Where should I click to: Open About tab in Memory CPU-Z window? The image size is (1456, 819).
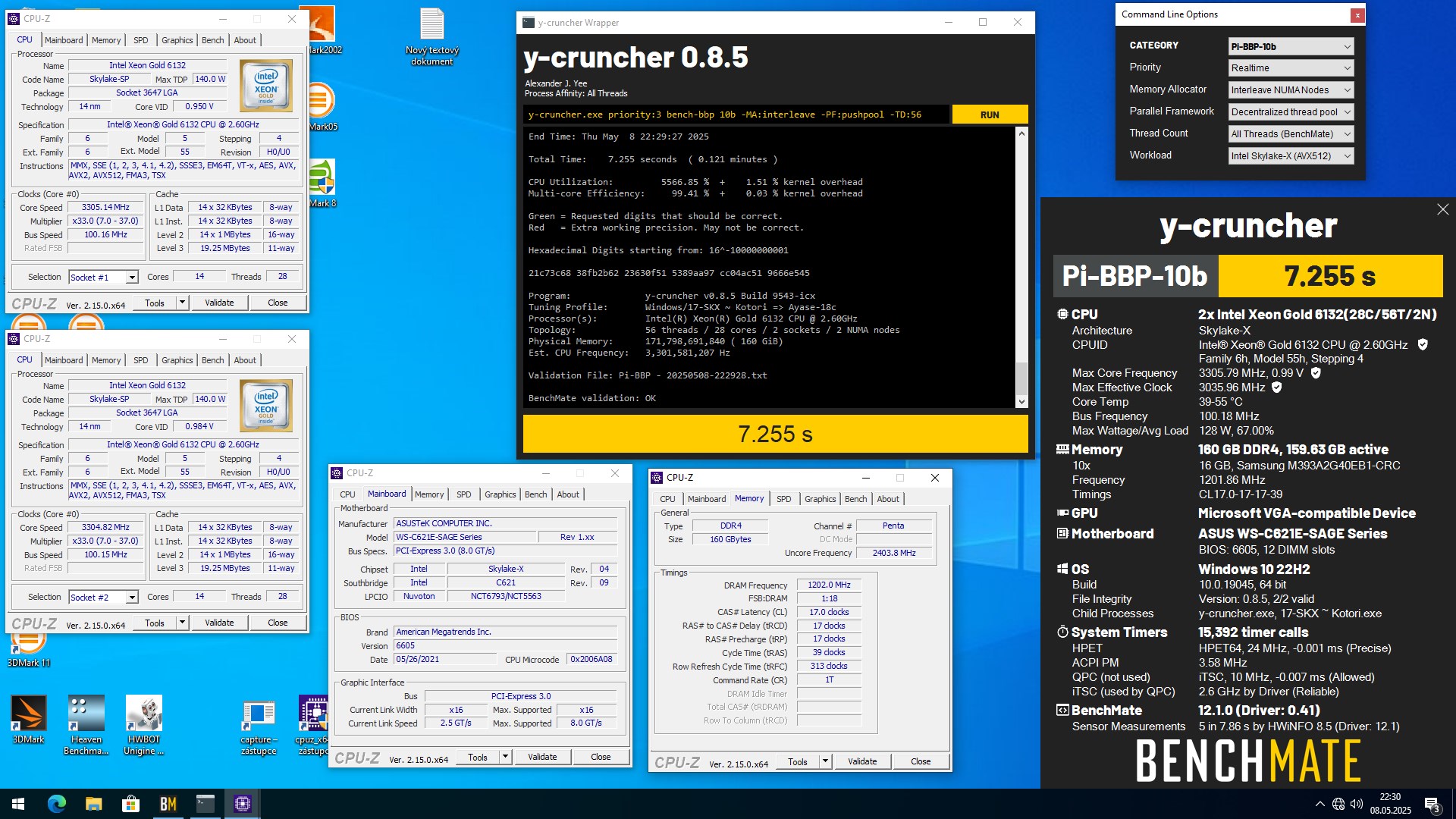click(x=888, y=499)
